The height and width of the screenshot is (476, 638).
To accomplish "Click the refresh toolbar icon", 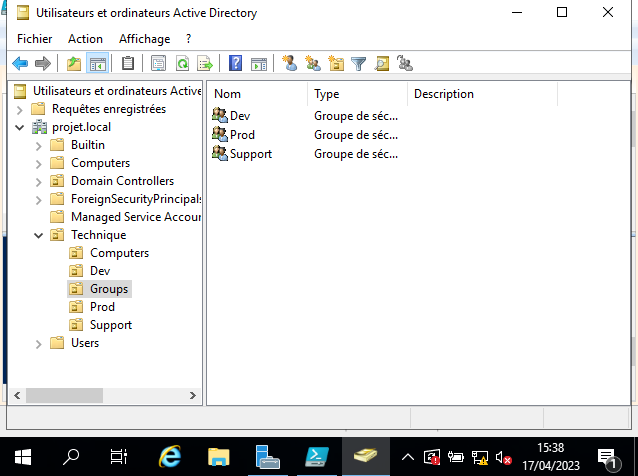I will click(182, 63).
